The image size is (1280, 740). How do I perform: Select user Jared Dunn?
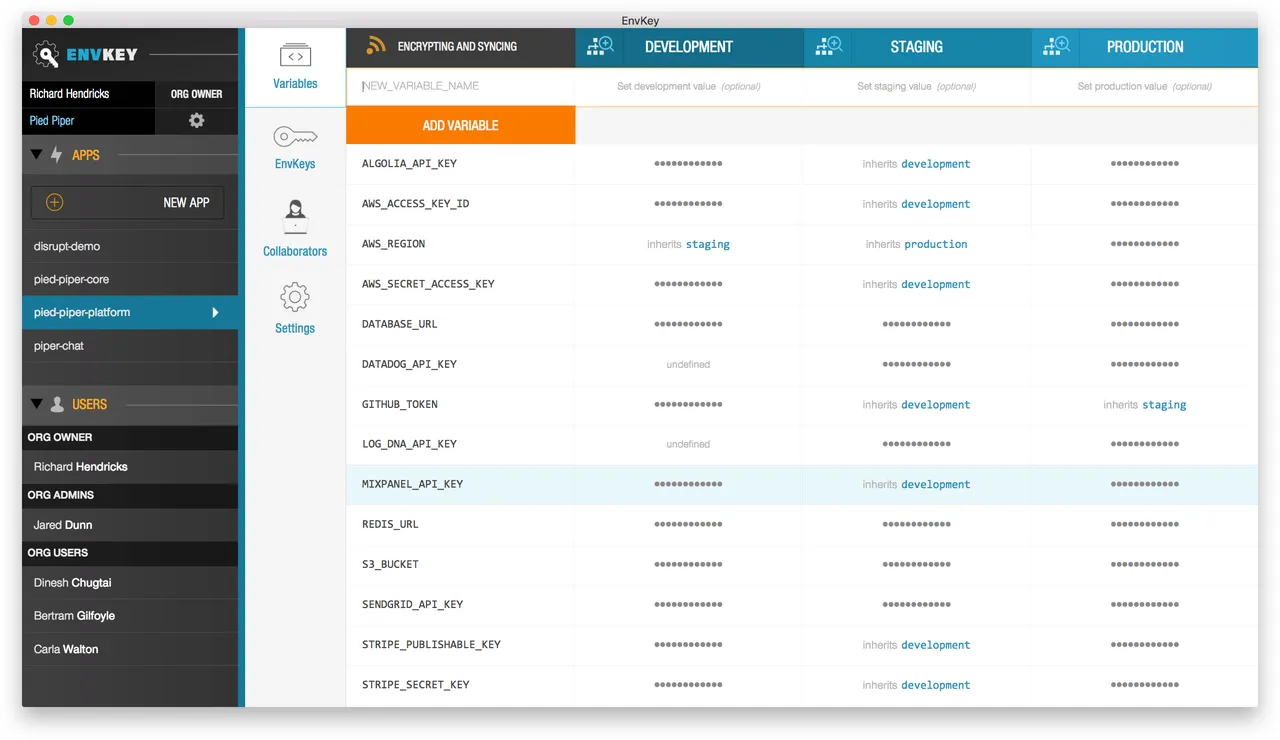(130, 525)
